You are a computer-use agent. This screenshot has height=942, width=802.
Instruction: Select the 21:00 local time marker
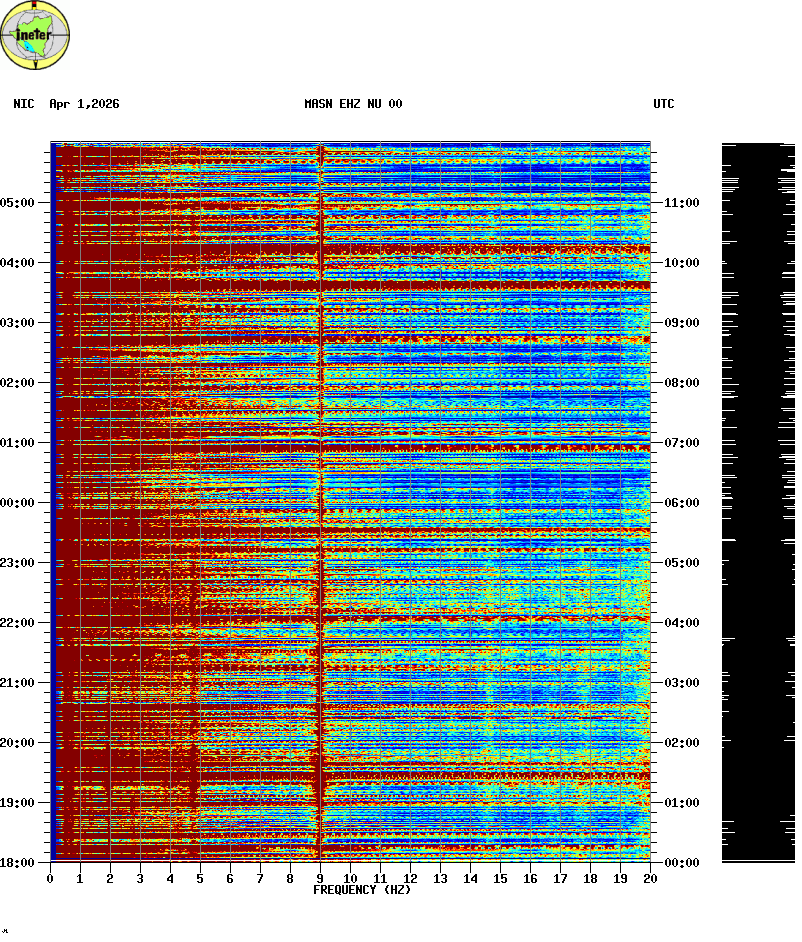click(19, 682)
